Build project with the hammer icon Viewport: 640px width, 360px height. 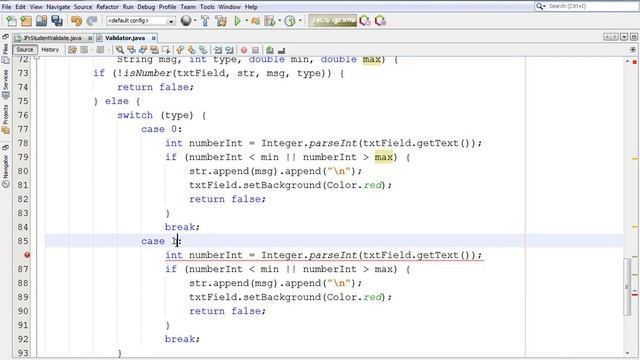[x=205, y=21]
